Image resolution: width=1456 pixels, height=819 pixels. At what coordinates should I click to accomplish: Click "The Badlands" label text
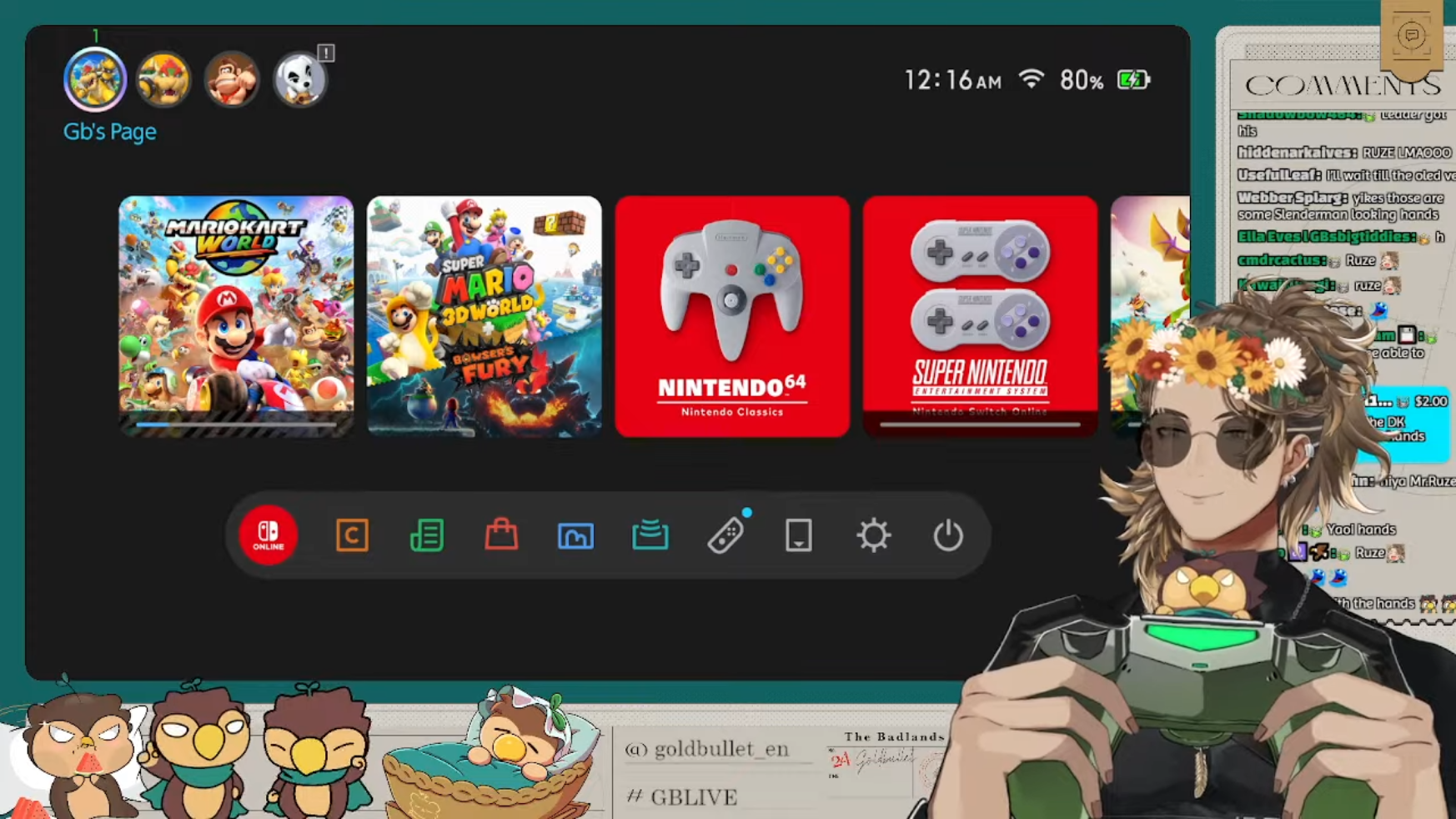click(895, 736)
